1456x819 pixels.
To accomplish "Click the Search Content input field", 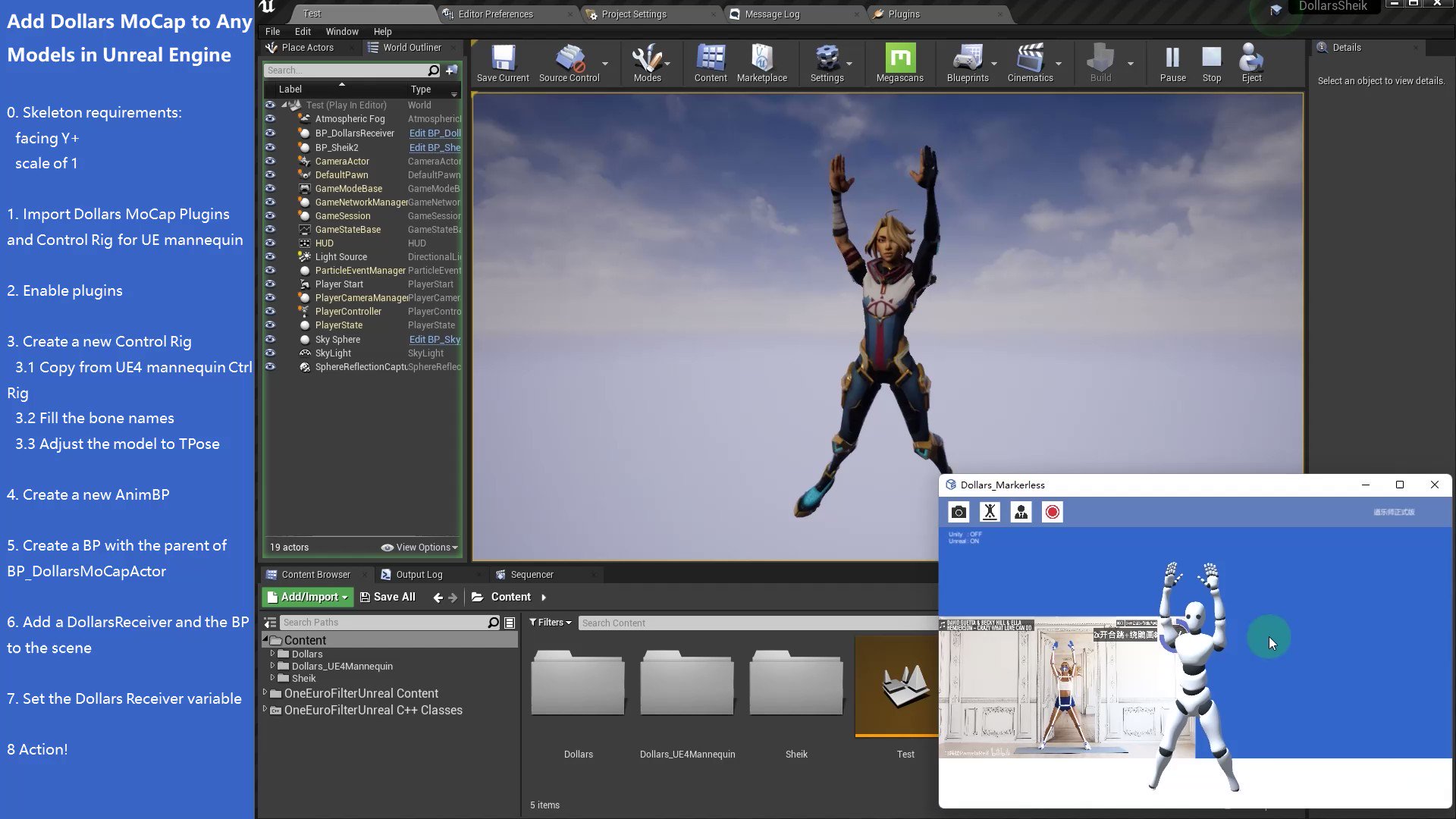I will click(758, 623).
